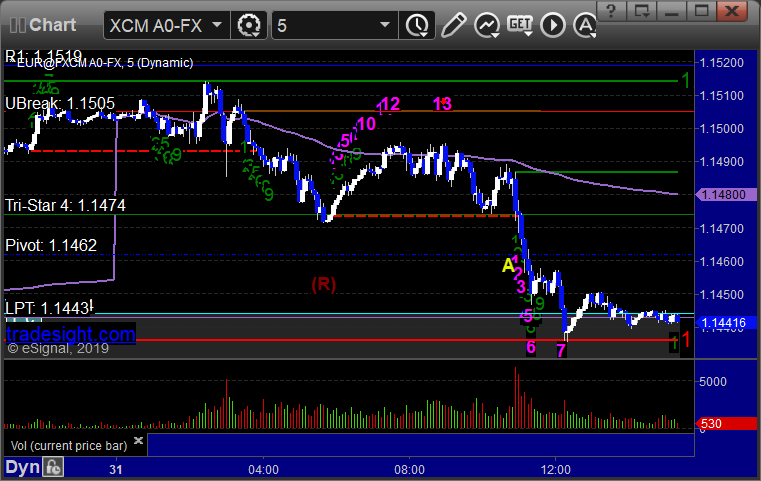
Task: Click the red 530 volume tag
Action: pyautogui.click(x=726, y=424)
